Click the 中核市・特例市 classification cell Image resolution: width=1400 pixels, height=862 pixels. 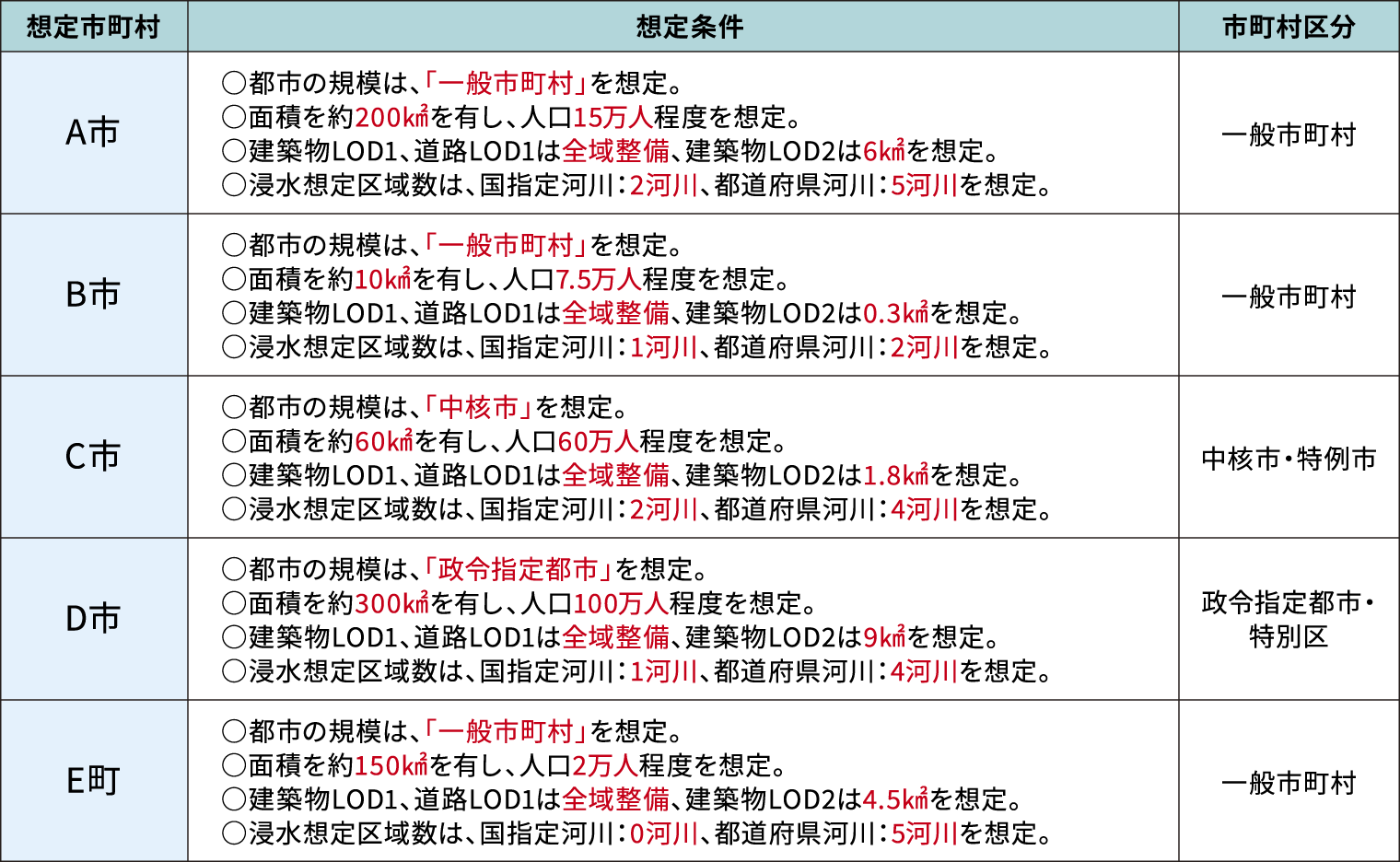pyautogui.click(x=1288, y=458)
